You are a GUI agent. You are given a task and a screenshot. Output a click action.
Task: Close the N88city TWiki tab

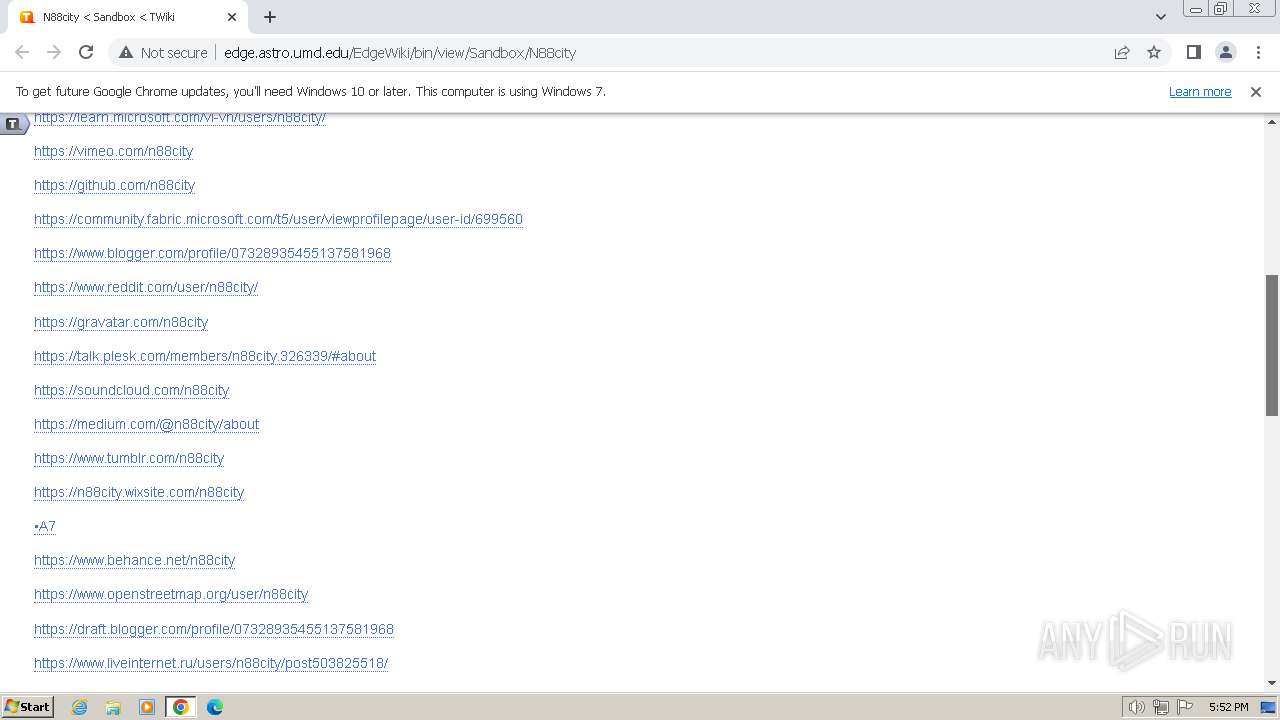[232, 17]
